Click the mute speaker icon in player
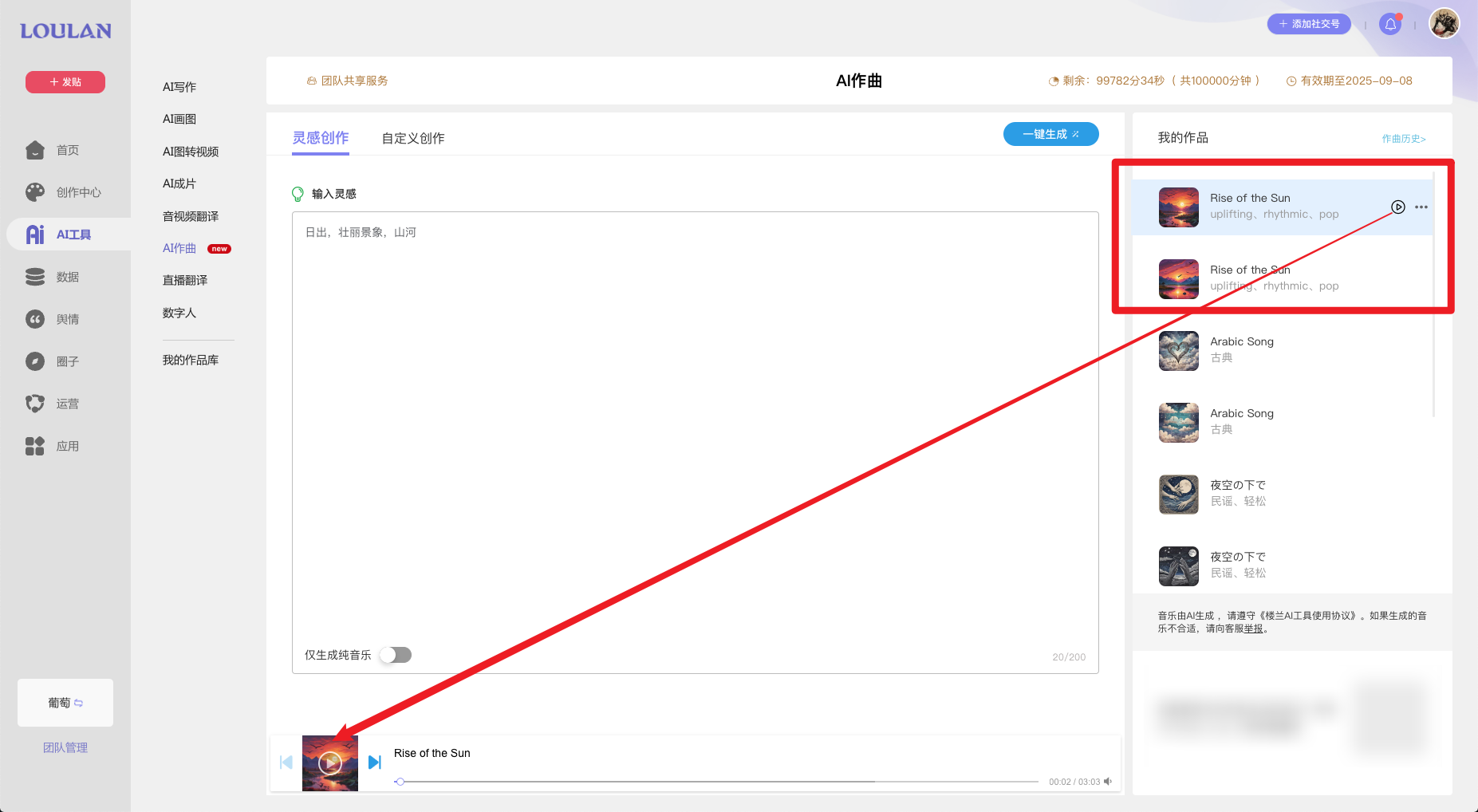The width and height of the screenshot is (1478, 812). (x=1107, y=782)
